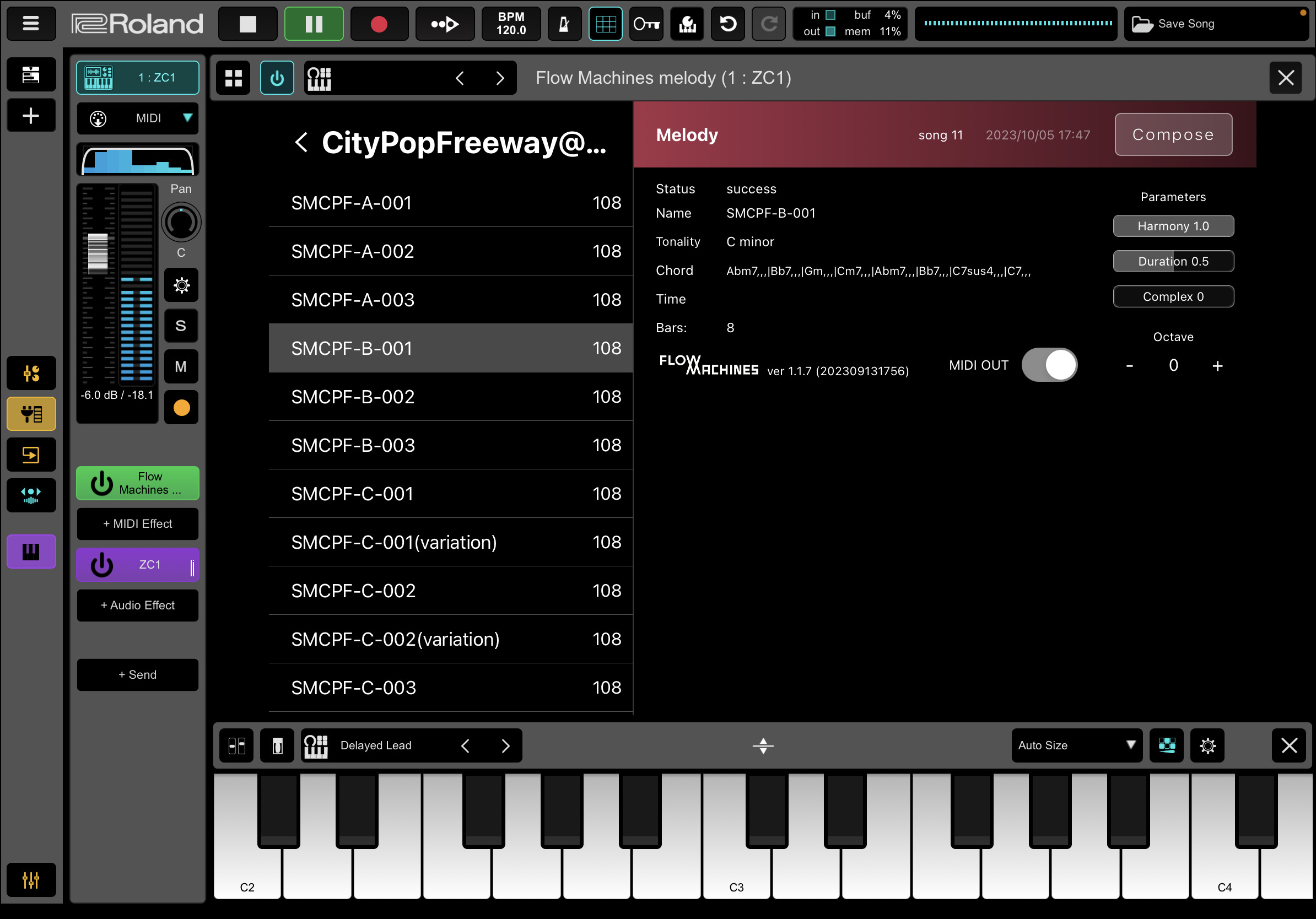Stop playback with the stop button
This screenshot has width=1316, height=919.
point(247,24)
